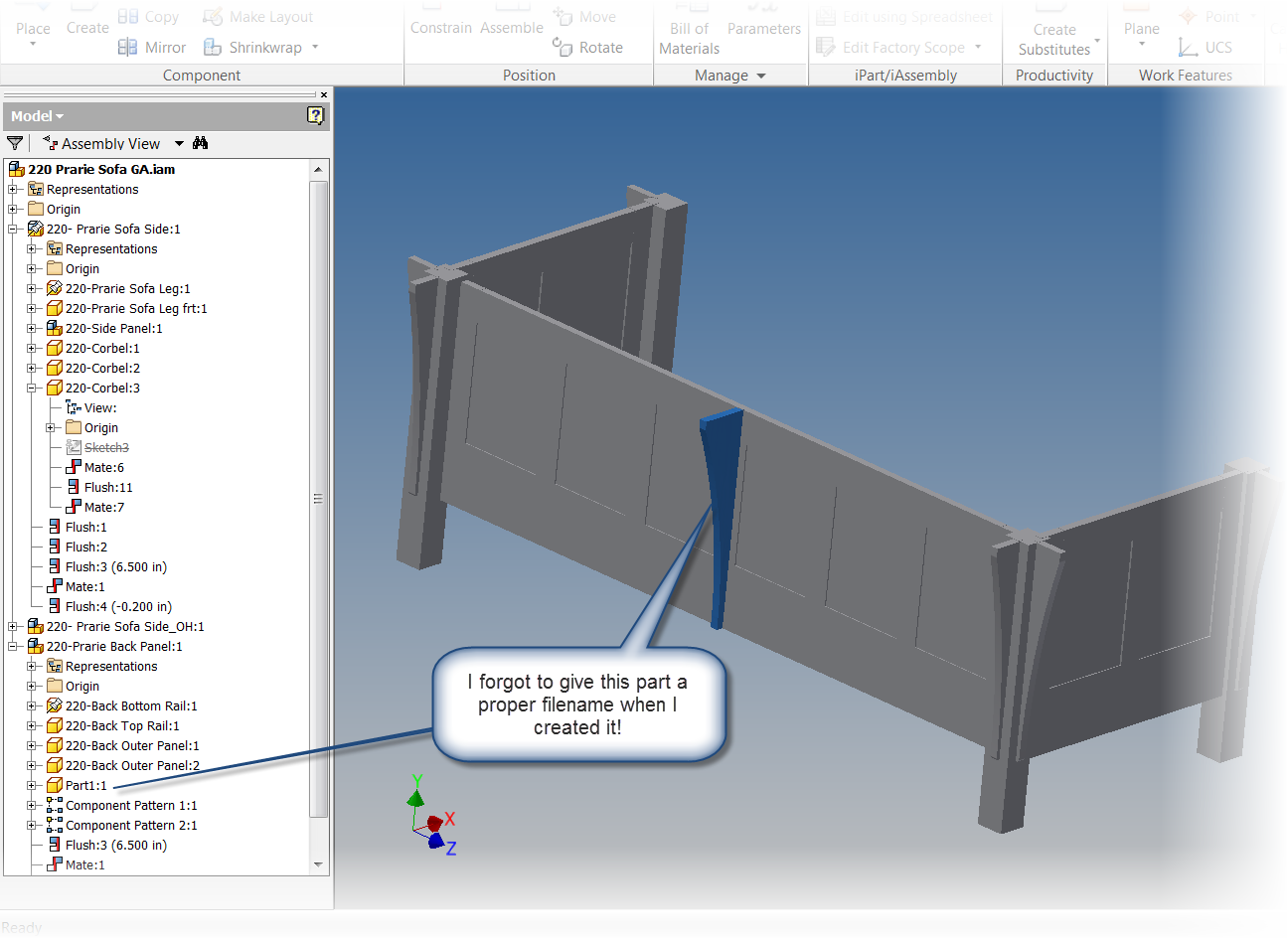1288x939 pixels.
Task: Click the 220-Prarie Sofa Leg:1 part icon
Action: (55, 288)
